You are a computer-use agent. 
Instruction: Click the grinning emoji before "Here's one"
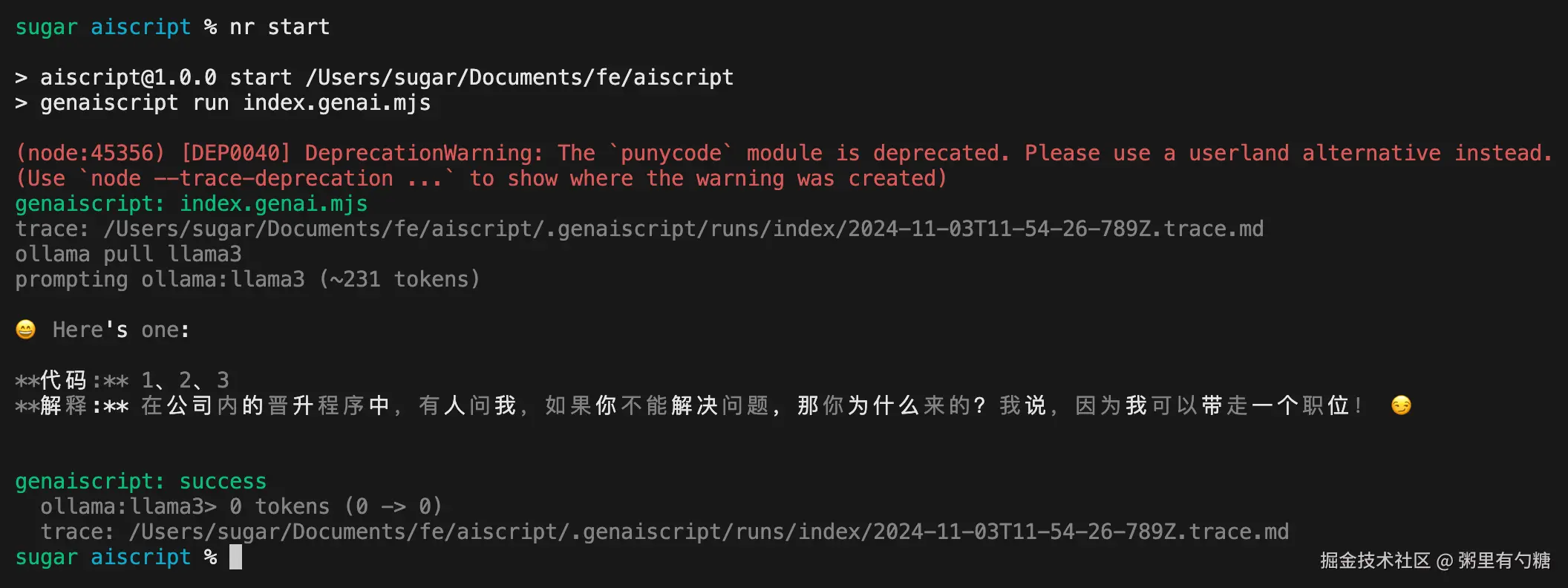pyautogui.click(x=25, y=330)
